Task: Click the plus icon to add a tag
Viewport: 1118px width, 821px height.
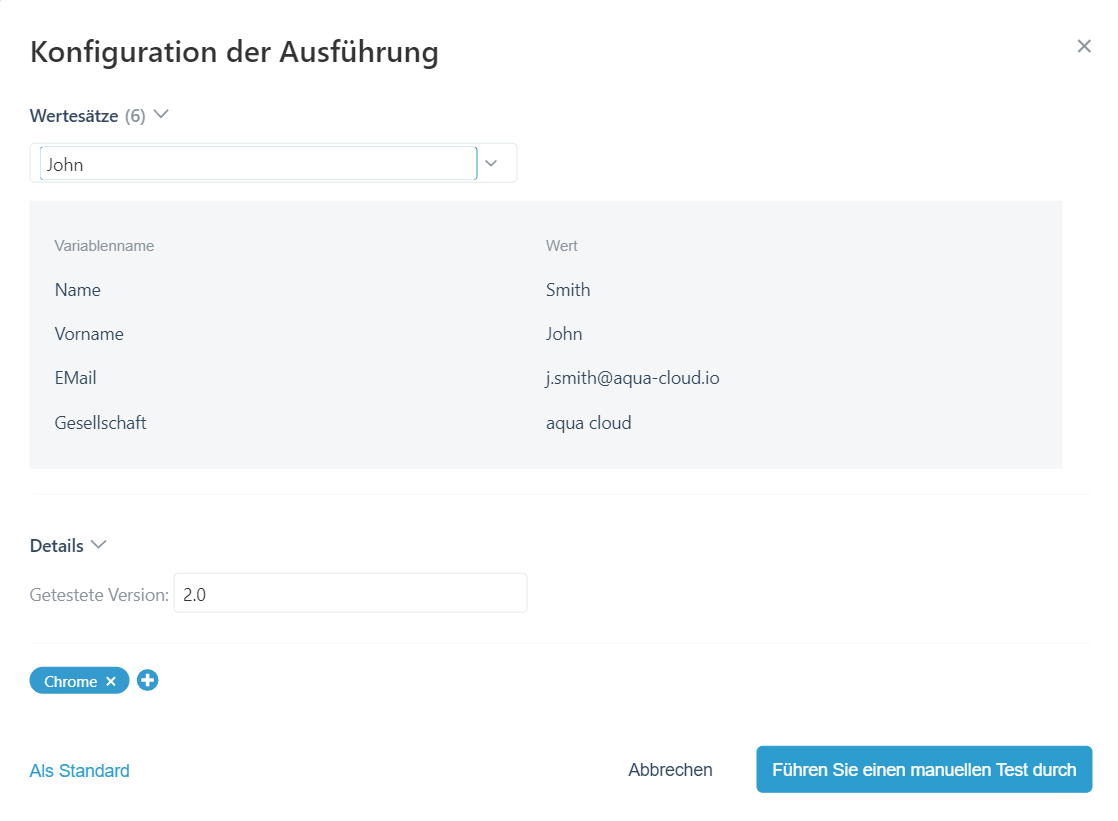Action: tap(148, 681)
